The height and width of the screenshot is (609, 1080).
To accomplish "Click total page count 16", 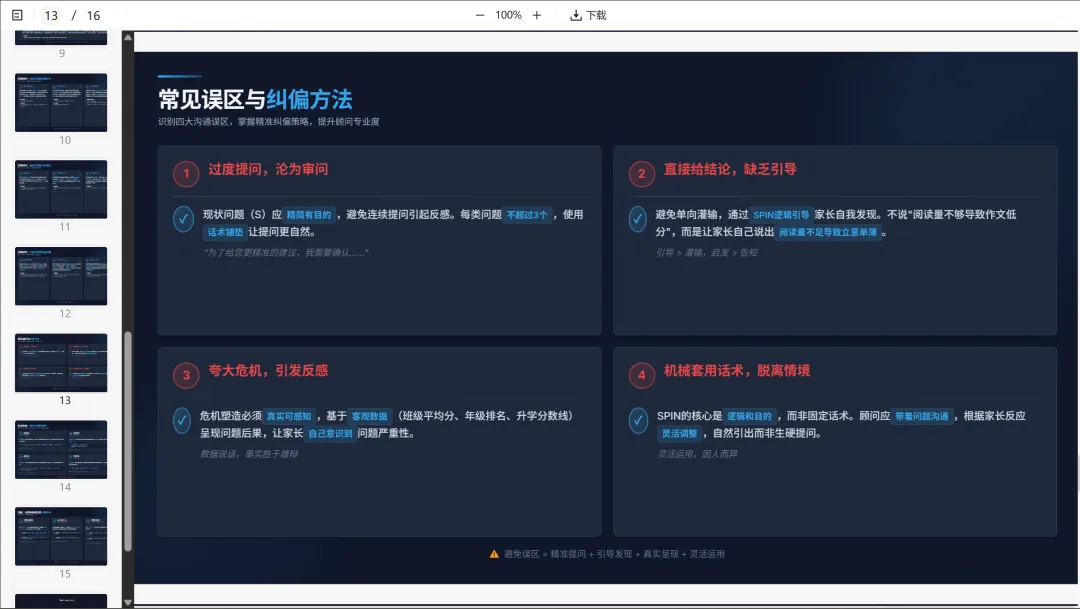I will pyautogui.click(x=94, y=15).
